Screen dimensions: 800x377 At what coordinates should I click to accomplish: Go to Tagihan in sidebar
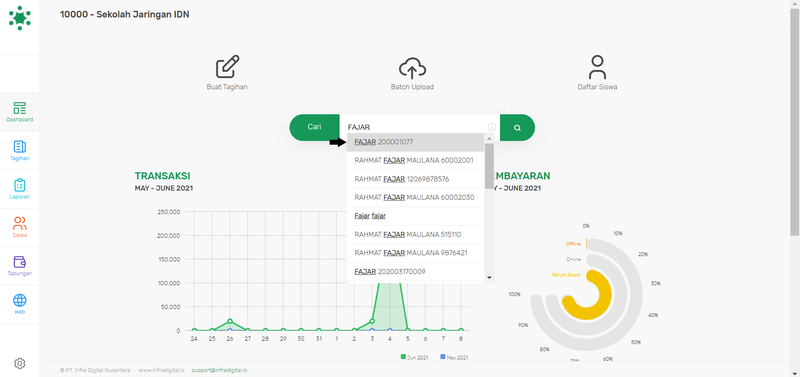tap(20, 150)
